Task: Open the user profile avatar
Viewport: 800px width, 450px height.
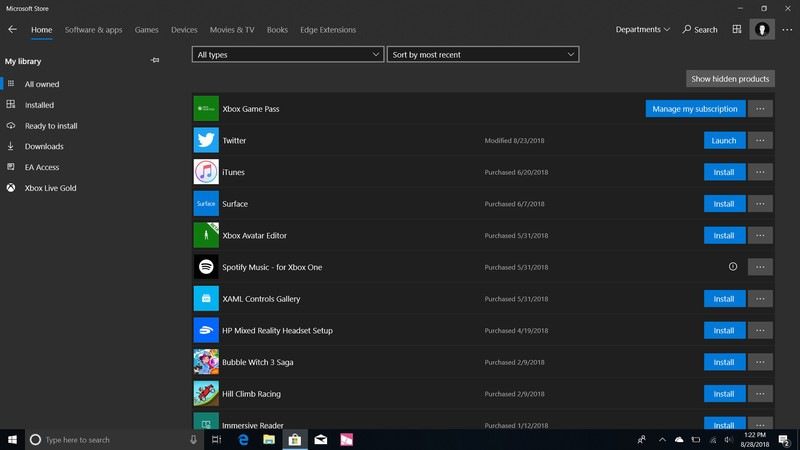Action: pyautogui.click(x=762, y=30)
